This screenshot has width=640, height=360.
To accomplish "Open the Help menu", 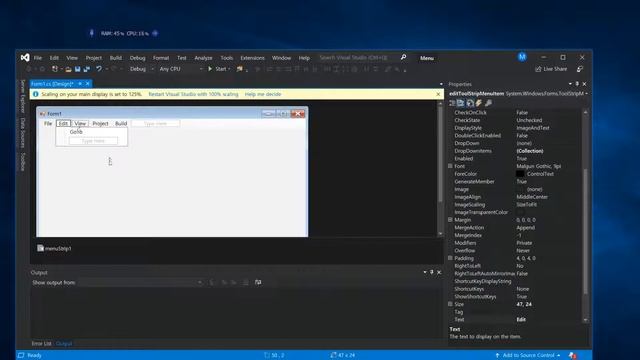I will (x=304, y=58).
